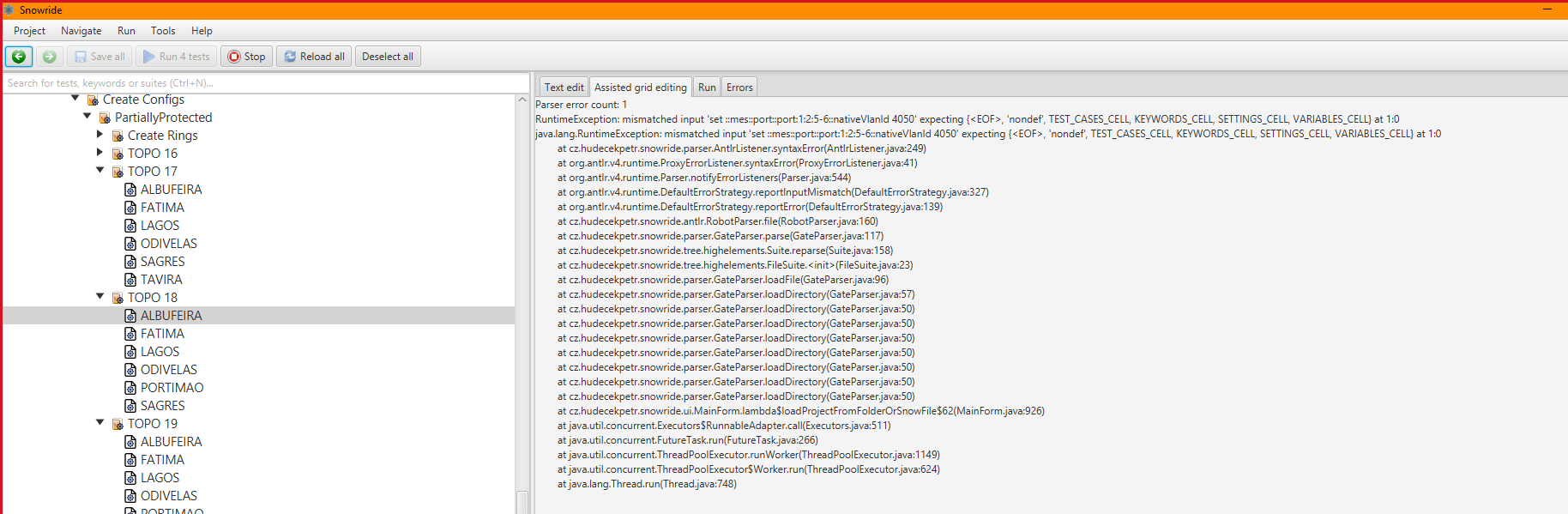Click the SAGRES file icon under TOPO 18

[x=130, y=406]
